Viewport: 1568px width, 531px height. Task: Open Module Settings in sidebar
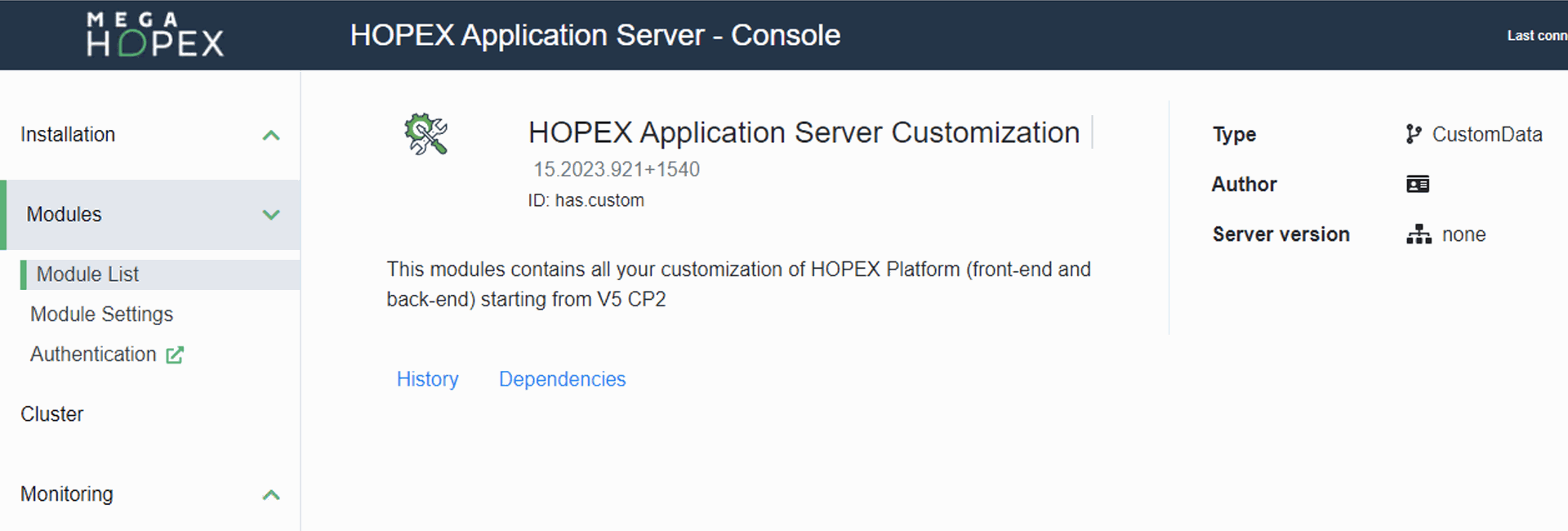coord(101,315)
